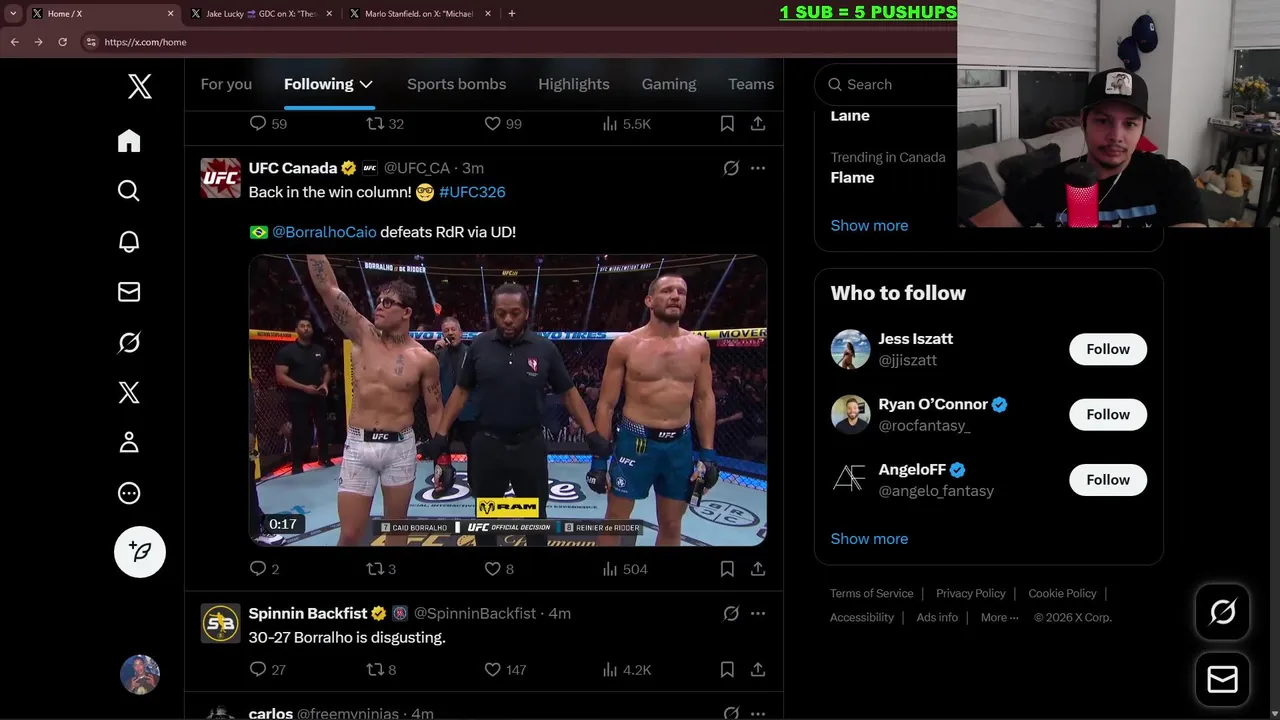This screenshot has height=720, width=1280.
Task: Open the X logo home link
Action: (x=140, y=86)
